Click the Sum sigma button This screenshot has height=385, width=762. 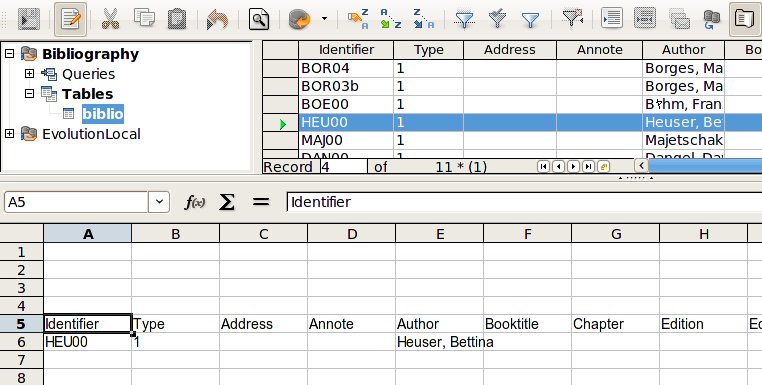226,202
